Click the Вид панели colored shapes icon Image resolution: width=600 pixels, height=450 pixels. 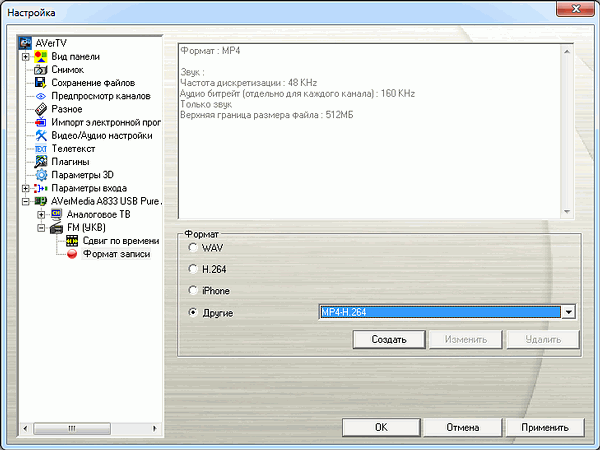point(41,57)
